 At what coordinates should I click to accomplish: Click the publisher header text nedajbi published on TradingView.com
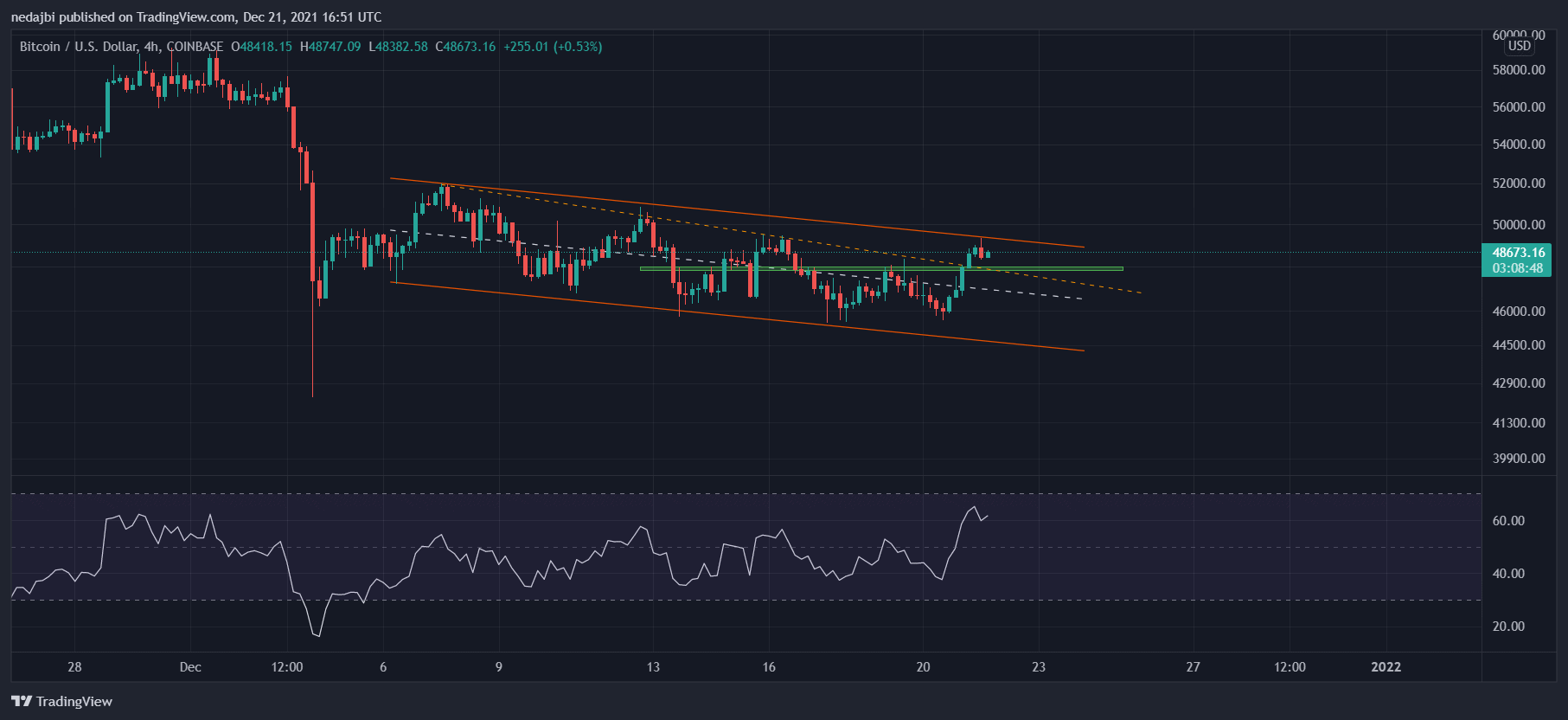[196, 17]
